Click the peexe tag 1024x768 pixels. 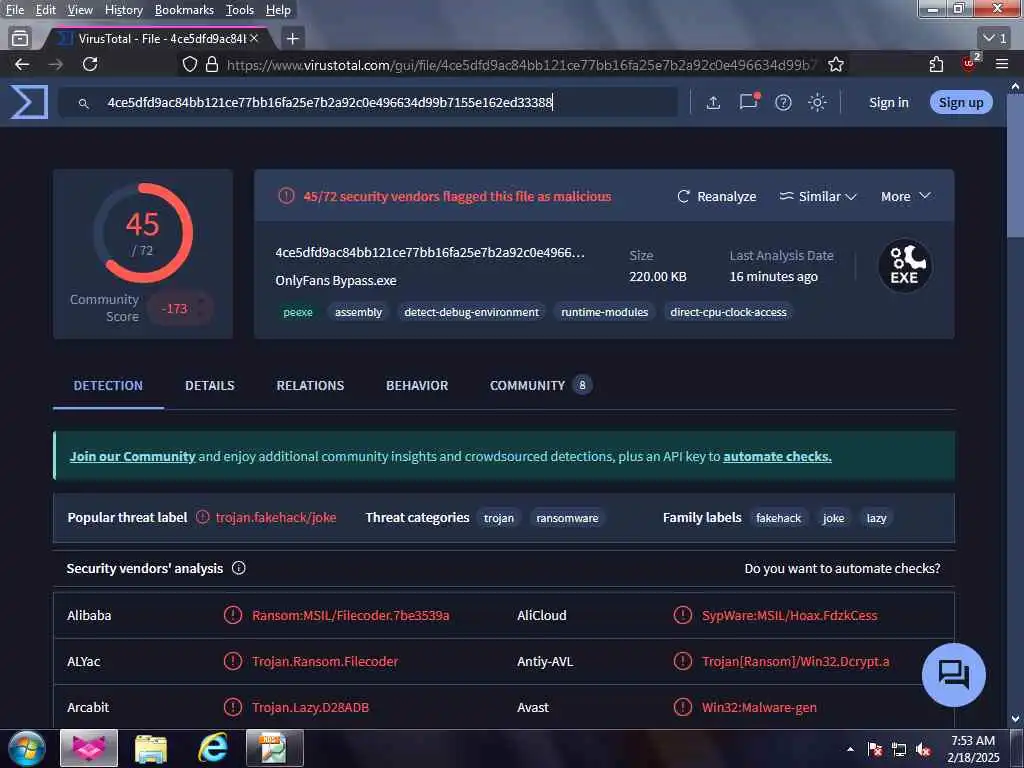coord(298,312)
